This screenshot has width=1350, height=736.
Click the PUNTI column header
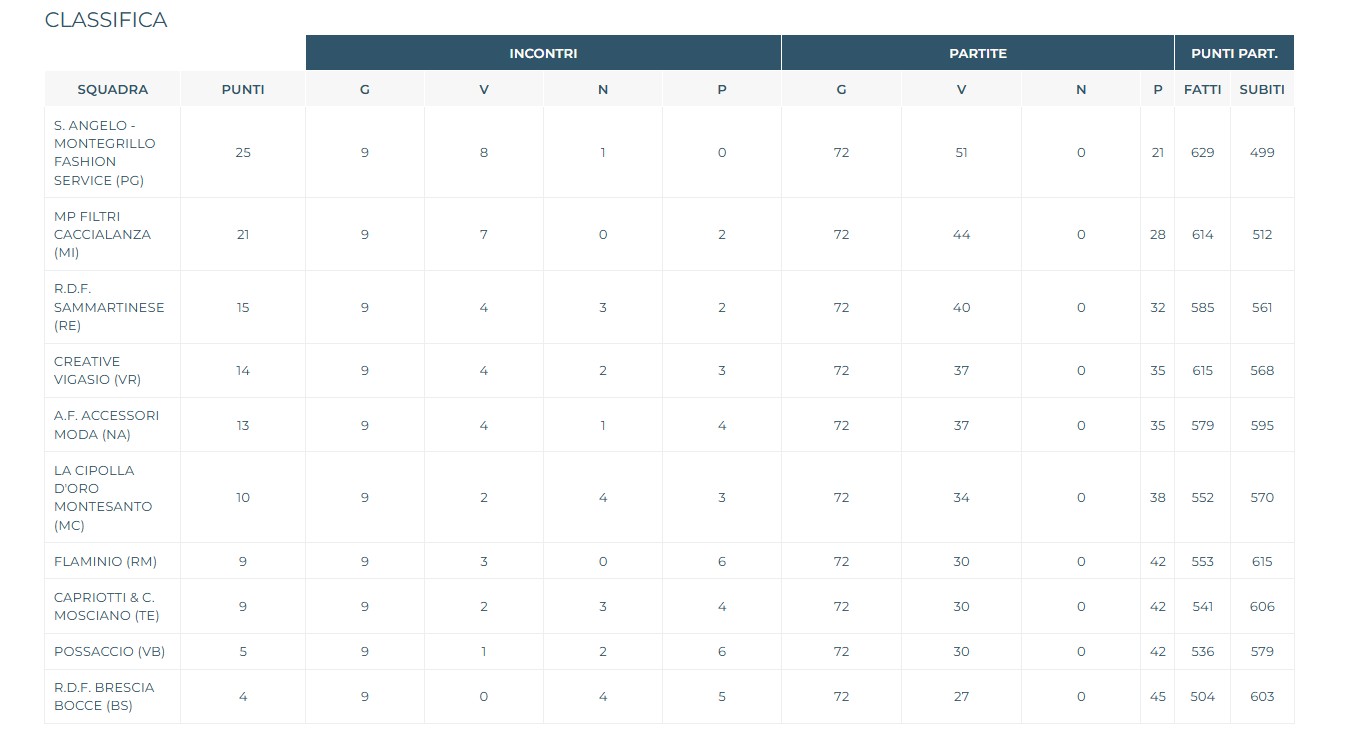243,89
